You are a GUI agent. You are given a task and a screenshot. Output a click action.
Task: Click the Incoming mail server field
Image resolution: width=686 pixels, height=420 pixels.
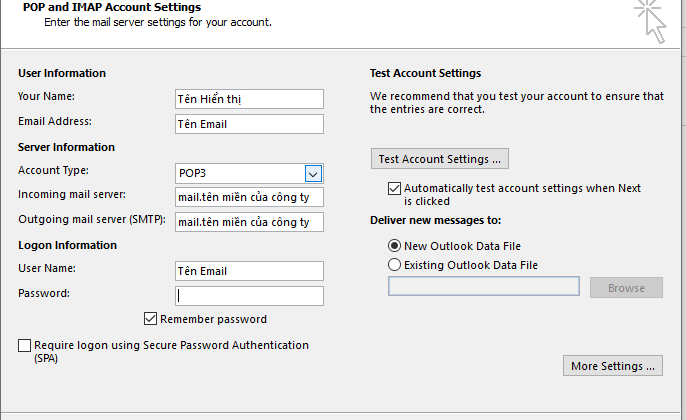tap(249, 197)
